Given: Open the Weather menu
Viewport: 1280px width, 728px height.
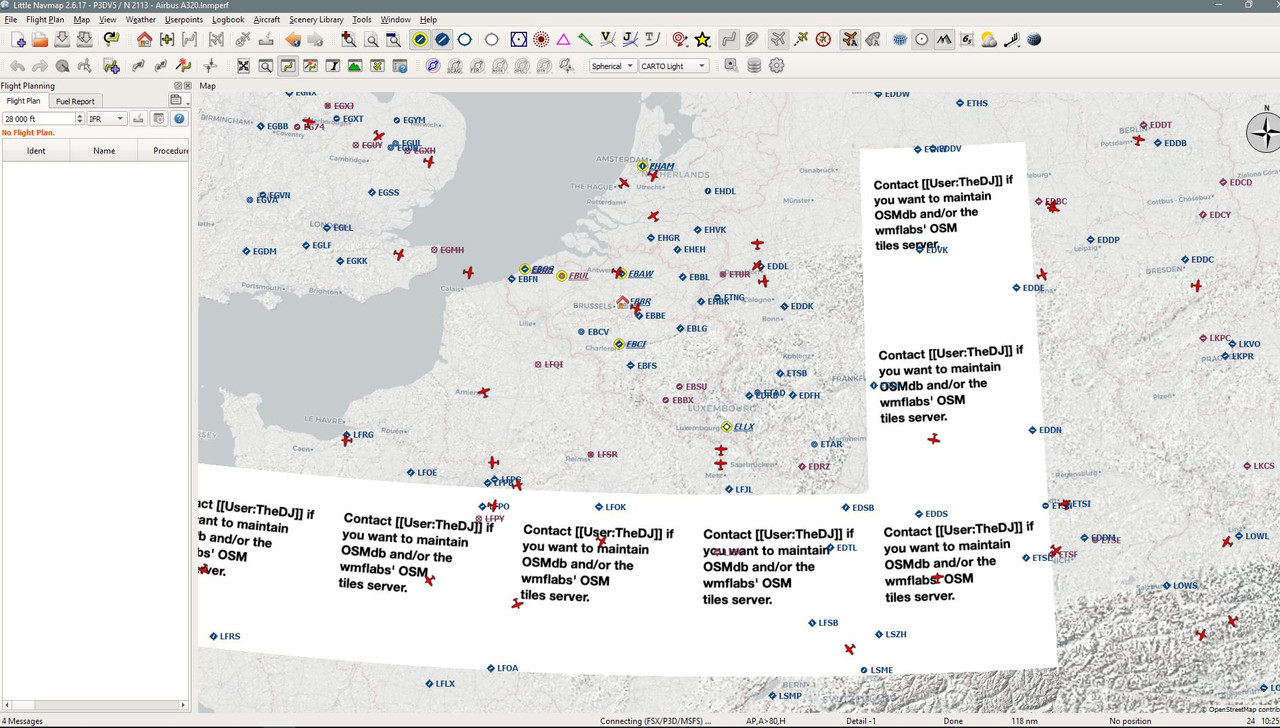Looking at the screenshot, I should coord(141,19).
